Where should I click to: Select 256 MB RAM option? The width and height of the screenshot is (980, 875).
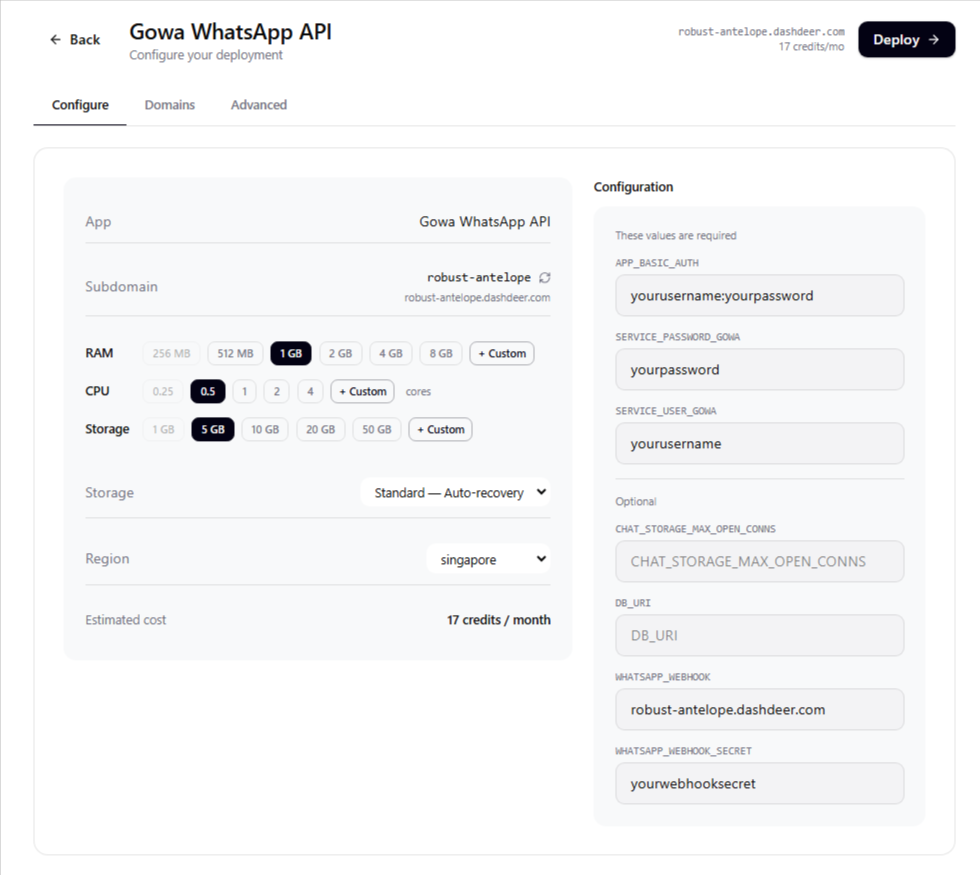click(171, 353)
